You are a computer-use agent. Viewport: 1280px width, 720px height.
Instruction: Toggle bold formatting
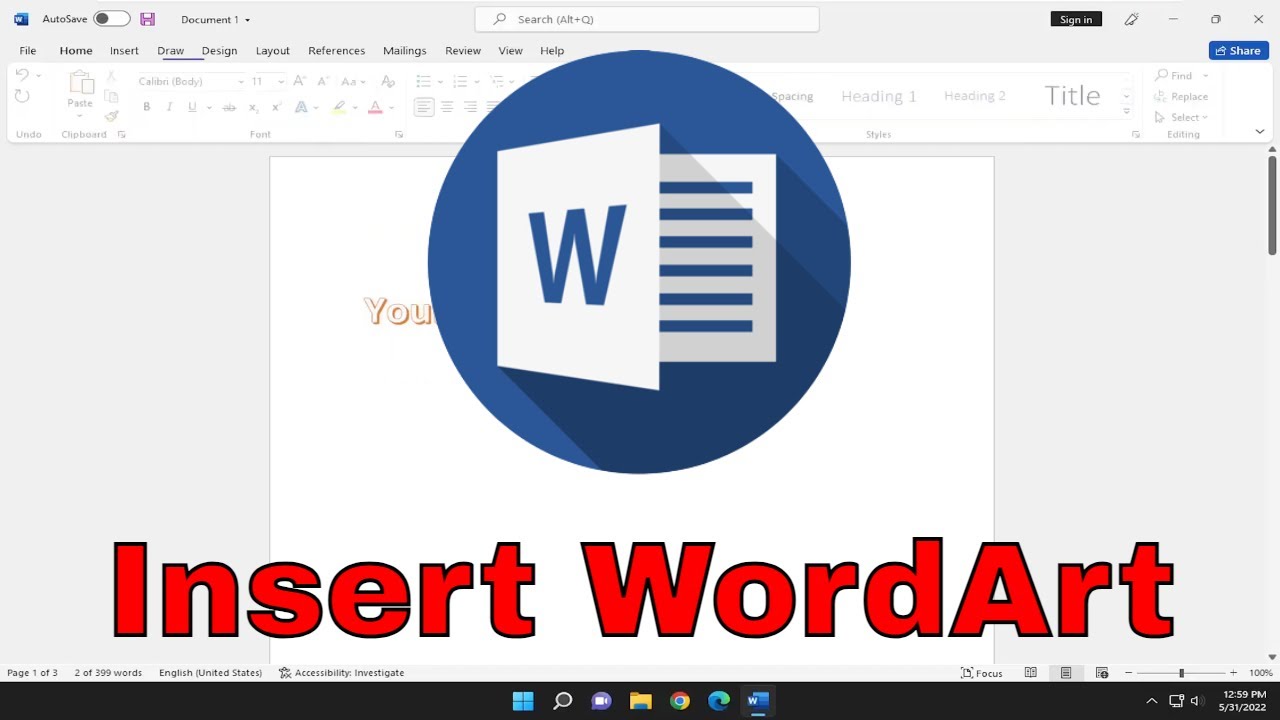[x=147, y=107]
